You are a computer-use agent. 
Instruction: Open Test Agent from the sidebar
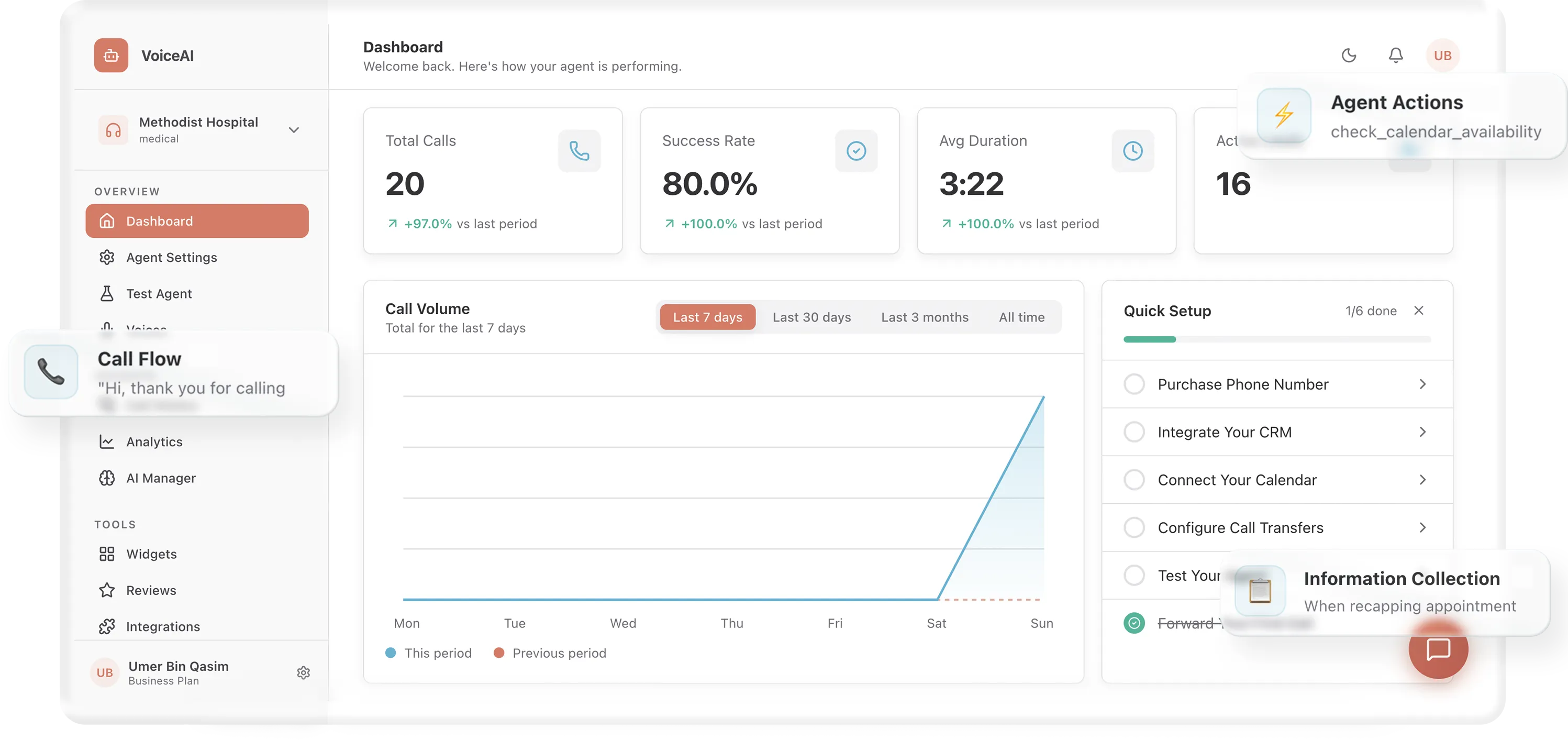(159, 293)
